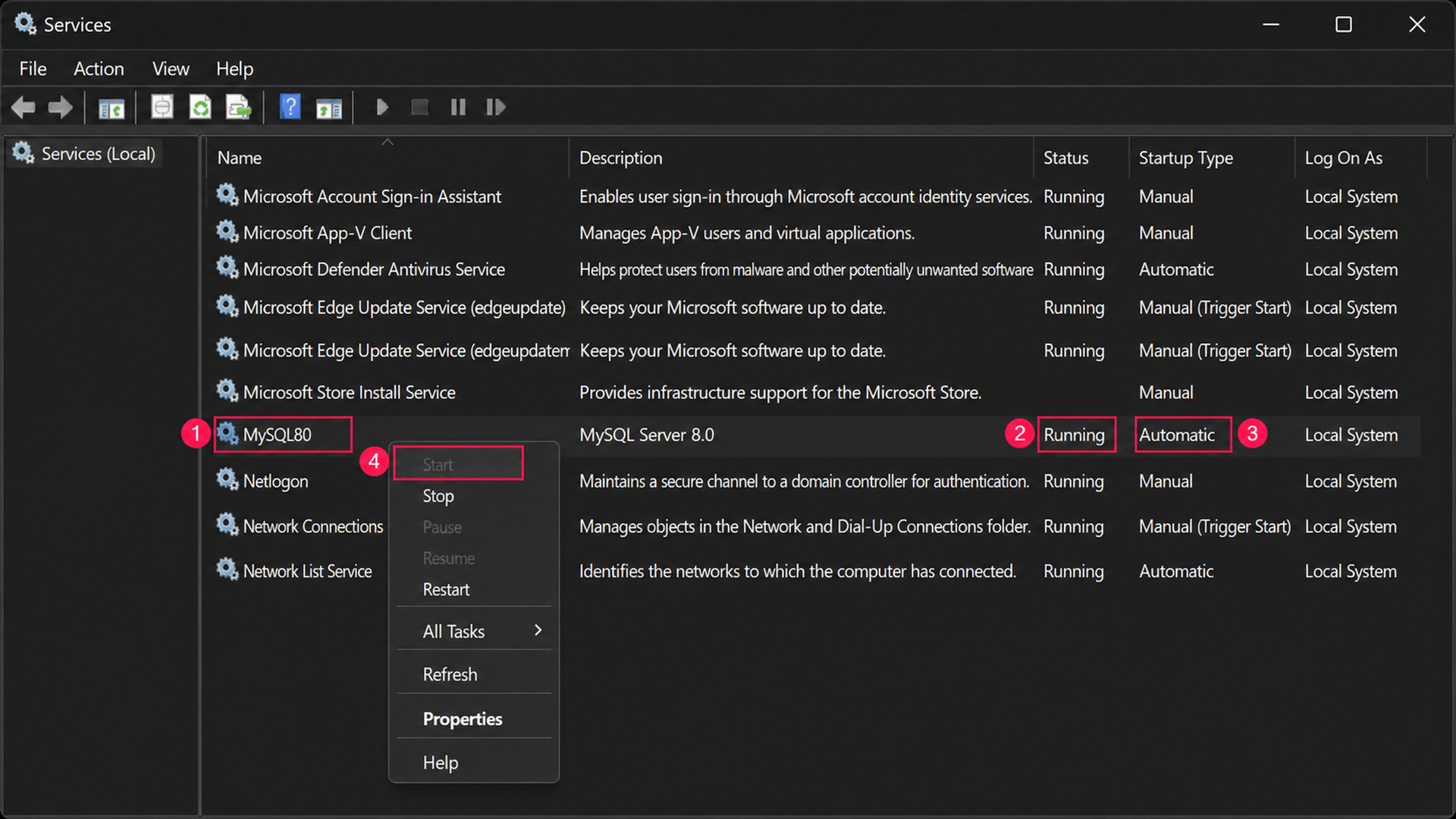Image resolution: width=1456 pixels, height=819 pixels.
Task: Click Automatic startup type of MySQL80
Action: pos(1176,435)
